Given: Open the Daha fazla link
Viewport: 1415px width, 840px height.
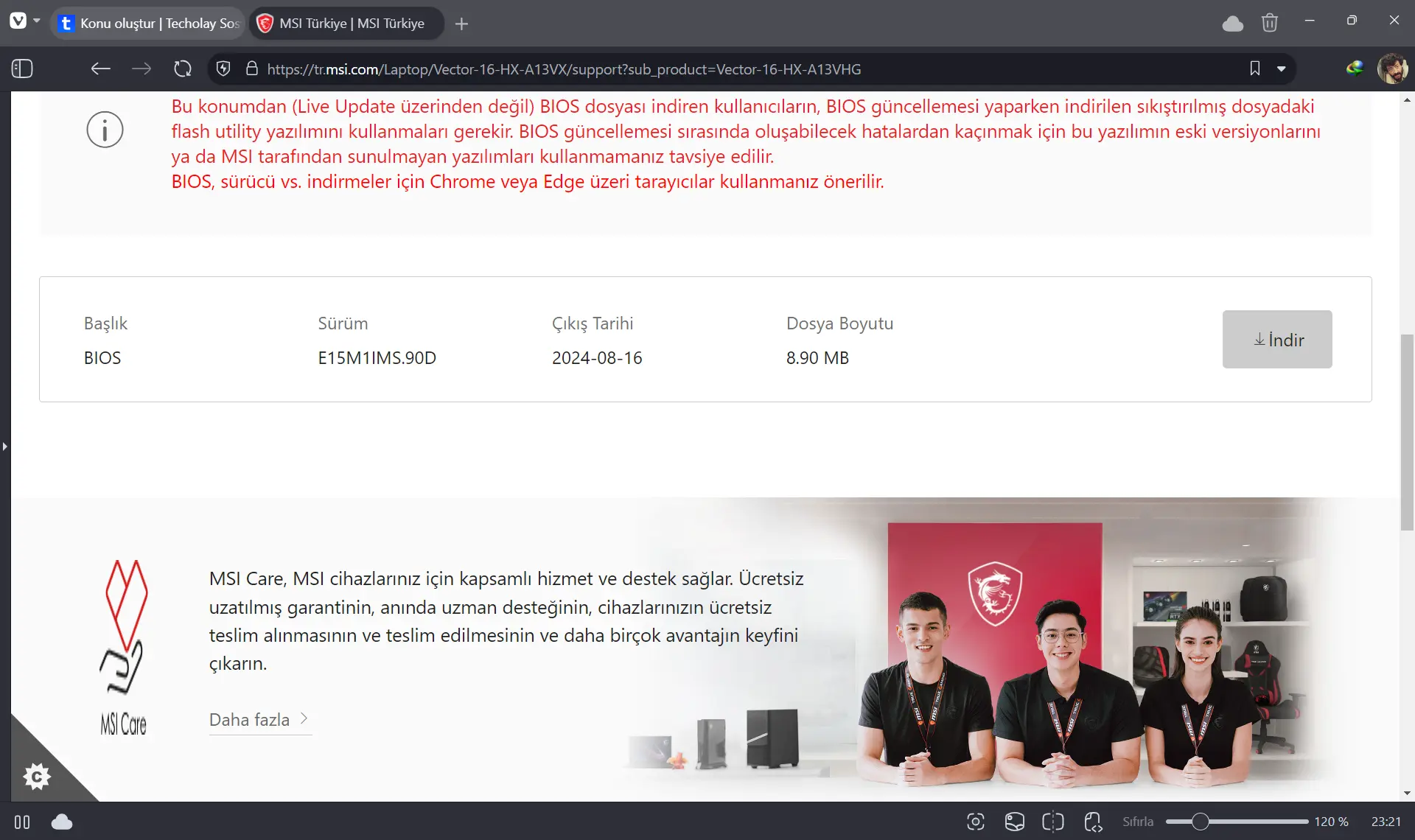Looking at the screenshot, I should (259, 719).
